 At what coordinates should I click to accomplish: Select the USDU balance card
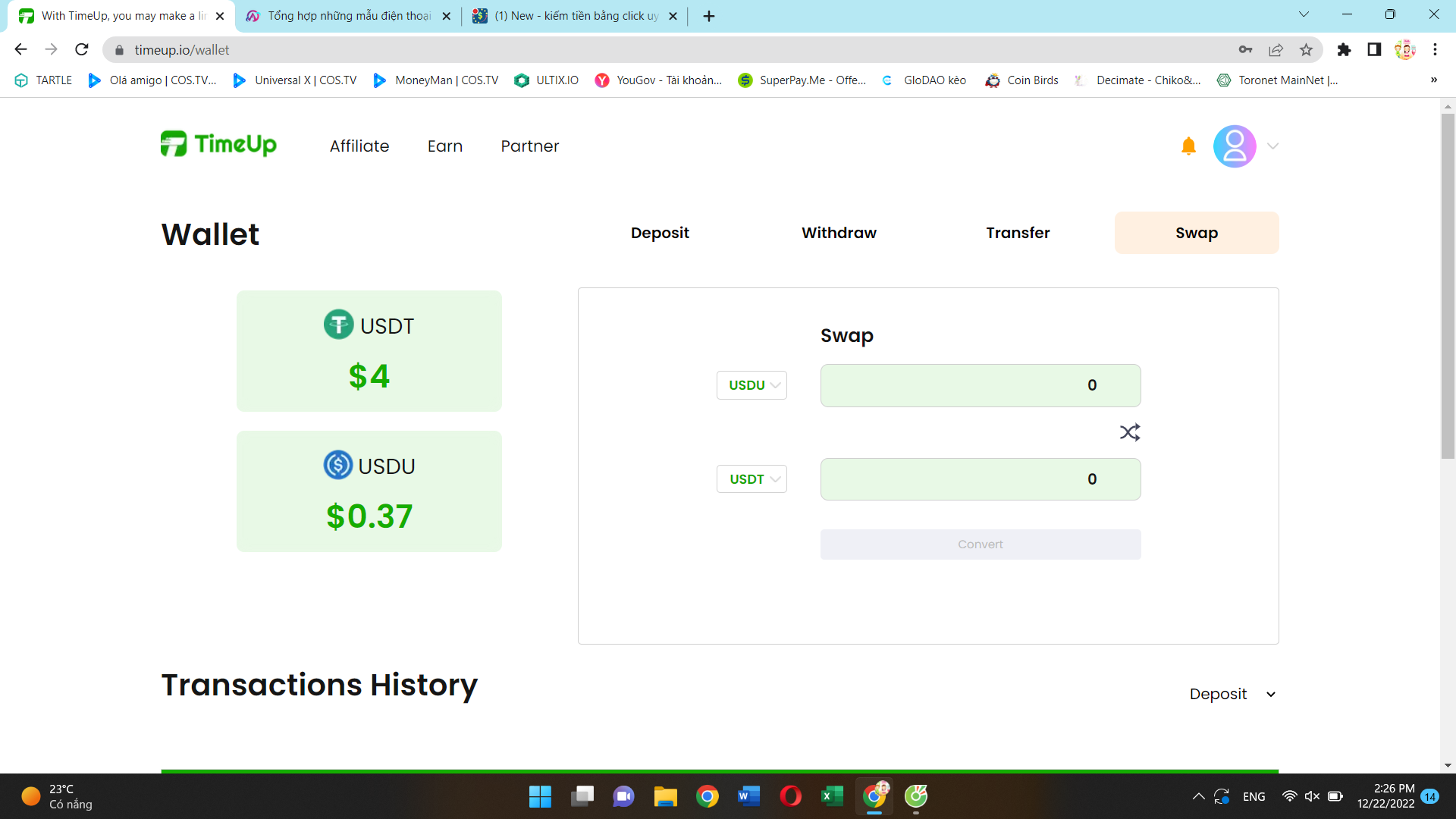[369, 491]
